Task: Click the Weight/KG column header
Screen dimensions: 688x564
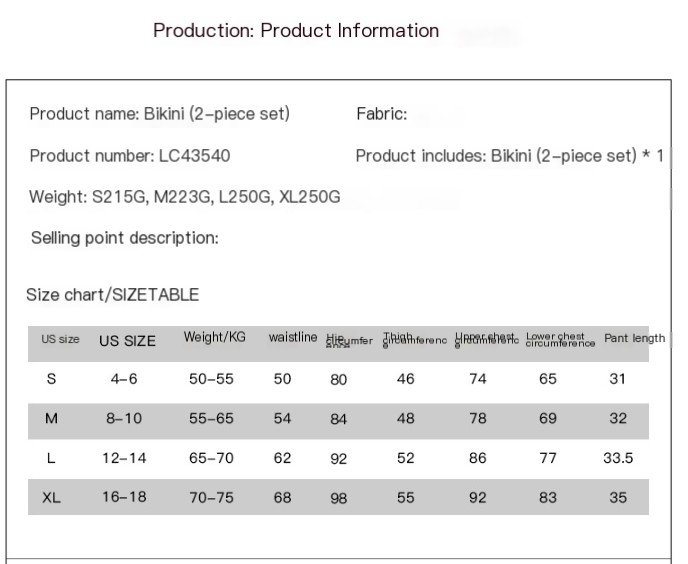Action: (x=215, y=337)
